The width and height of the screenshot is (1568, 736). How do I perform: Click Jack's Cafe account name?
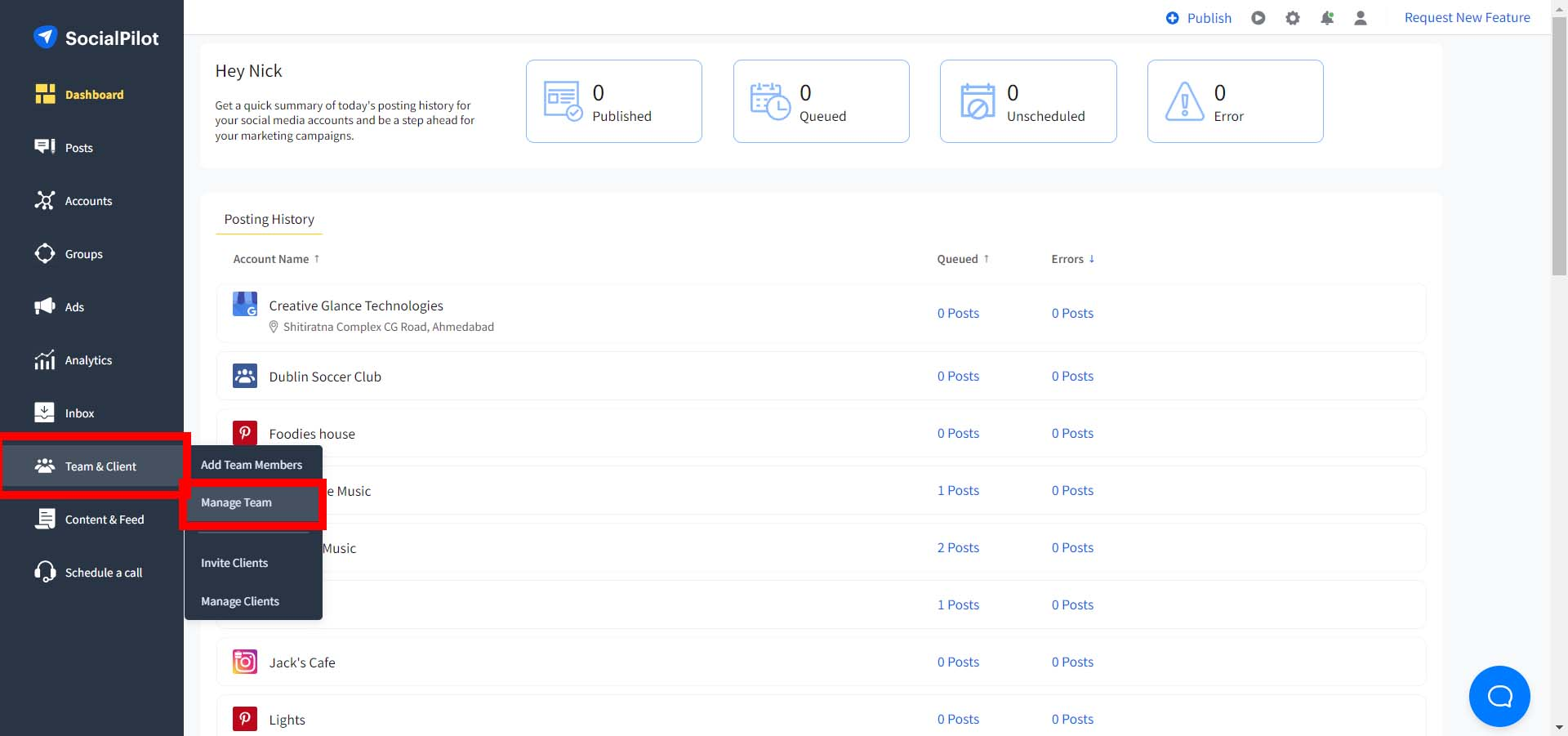pyautogui.click(x=302, y=662)
